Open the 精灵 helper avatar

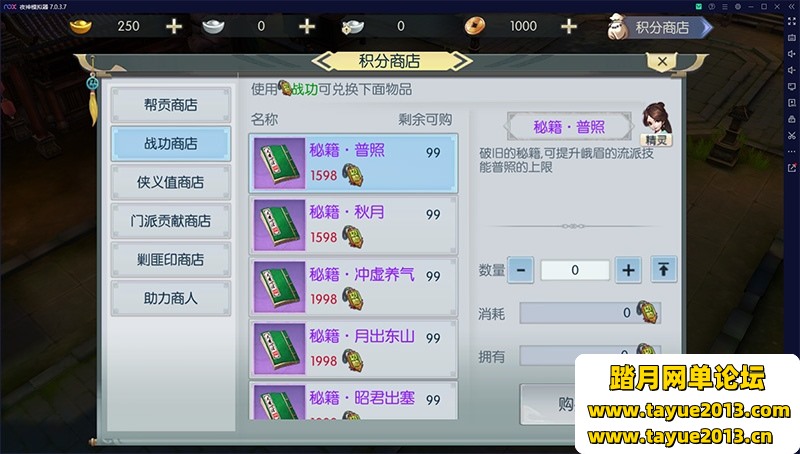click(x=656, y=123)
